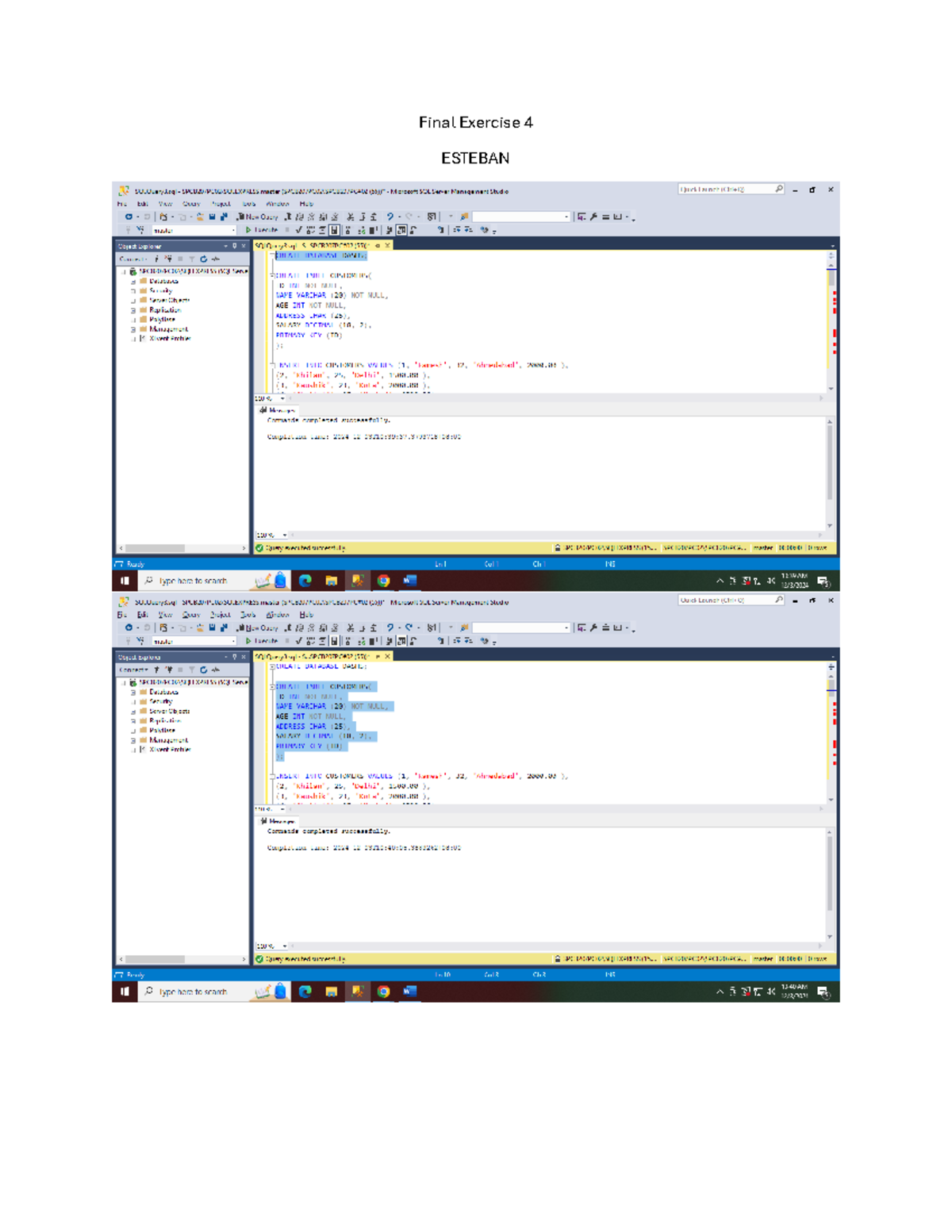Open Tools menu in the second SSMS screenshot
Viewport: 952px width, 1232px height.
click(x=248, y=615)
